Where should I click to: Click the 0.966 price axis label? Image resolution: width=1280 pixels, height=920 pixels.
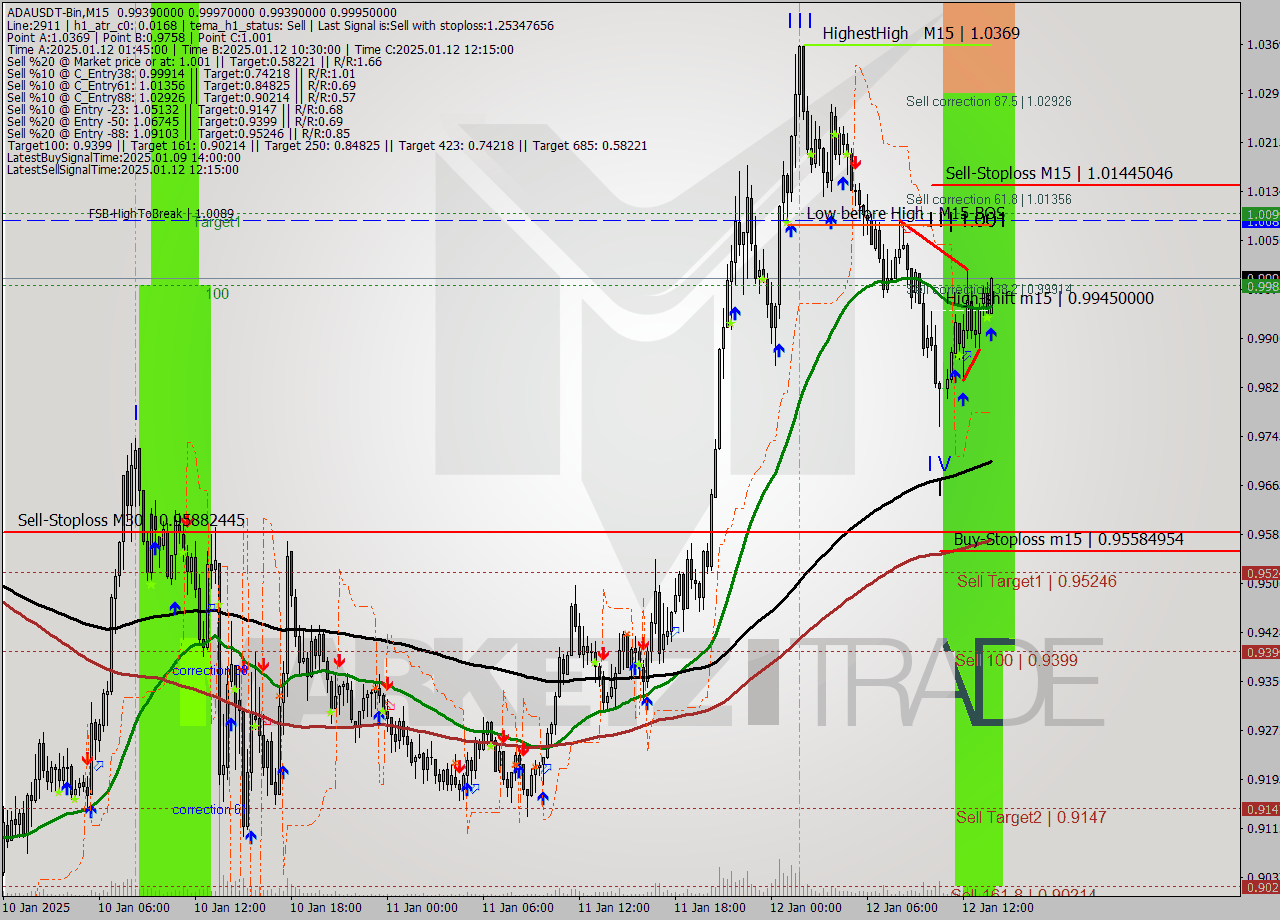coord(1262,485)
